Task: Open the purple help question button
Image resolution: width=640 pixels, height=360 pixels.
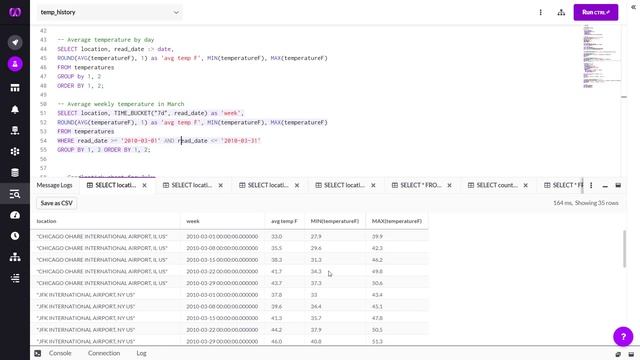Action: 623,337
